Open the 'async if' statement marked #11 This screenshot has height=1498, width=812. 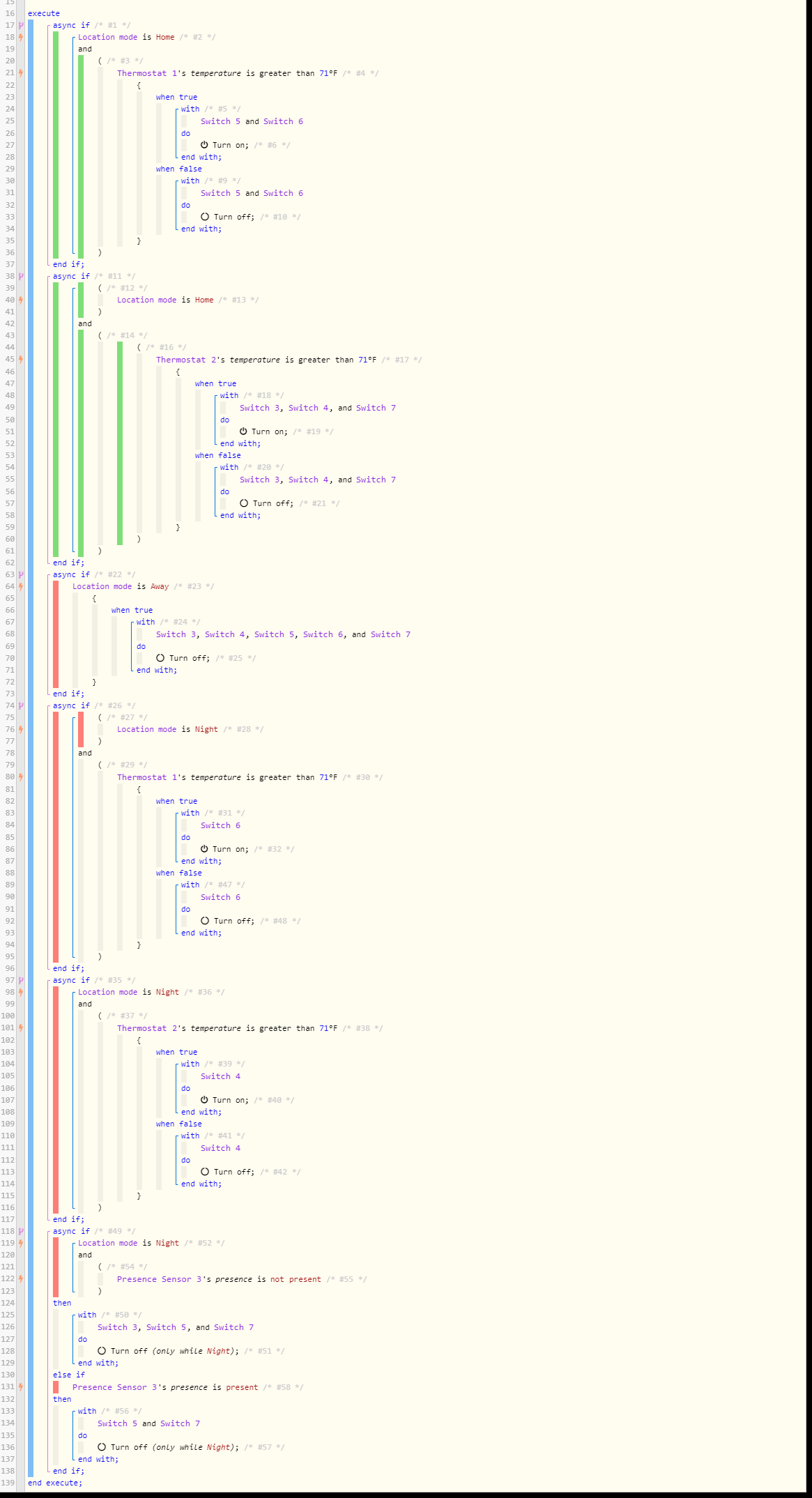pos(71,276)
